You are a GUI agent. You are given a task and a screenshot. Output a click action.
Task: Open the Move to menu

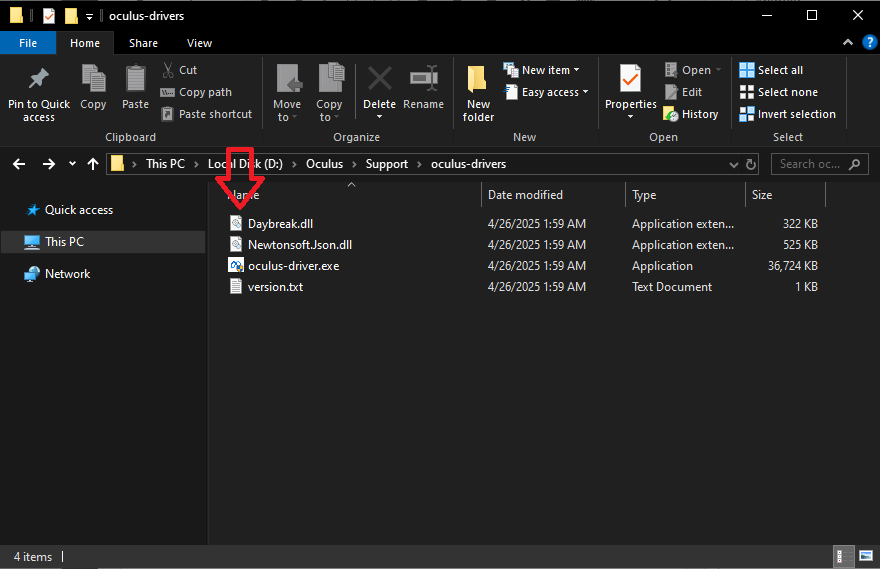pos(287,93)
